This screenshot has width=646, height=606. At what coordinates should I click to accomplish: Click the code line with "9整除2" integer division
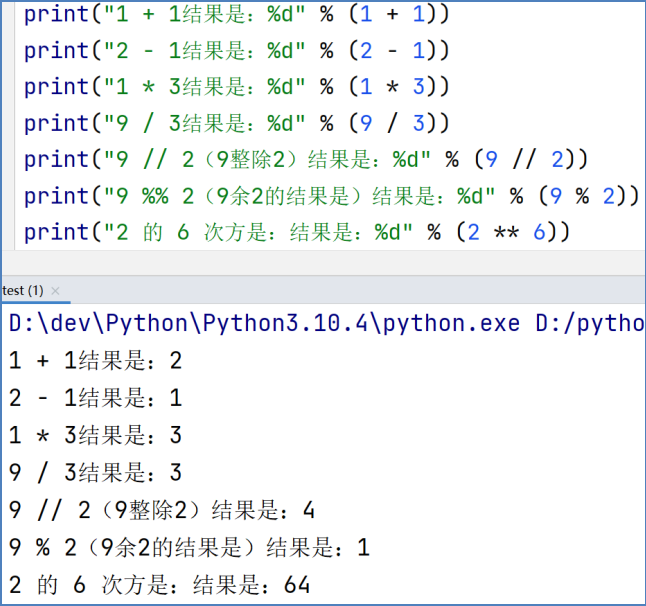[306, 159]
